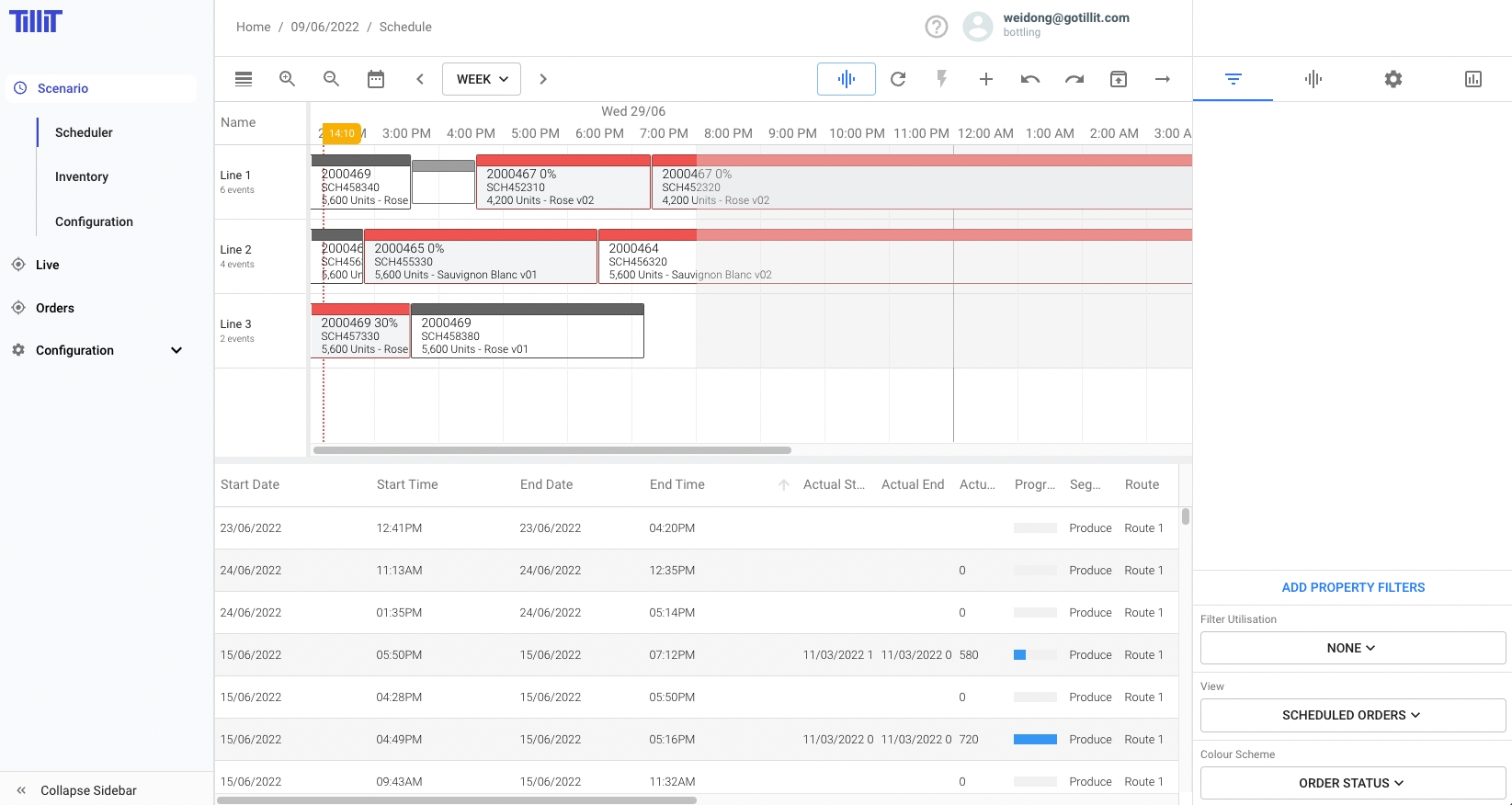Open Inventory in the sidebar menu

(x=82, y=176)
